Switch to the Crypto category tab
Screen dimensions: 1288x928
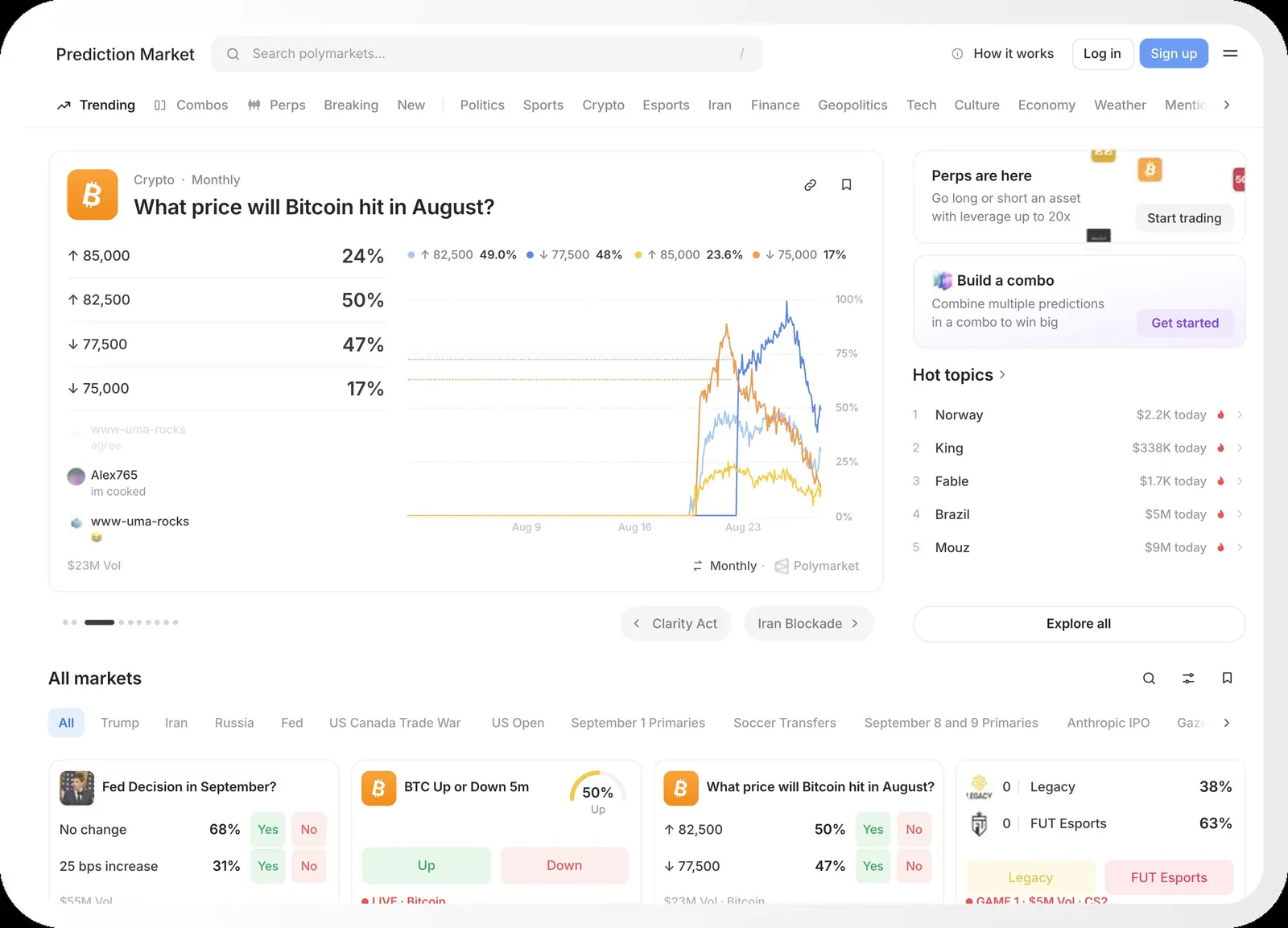coord(603,105)
